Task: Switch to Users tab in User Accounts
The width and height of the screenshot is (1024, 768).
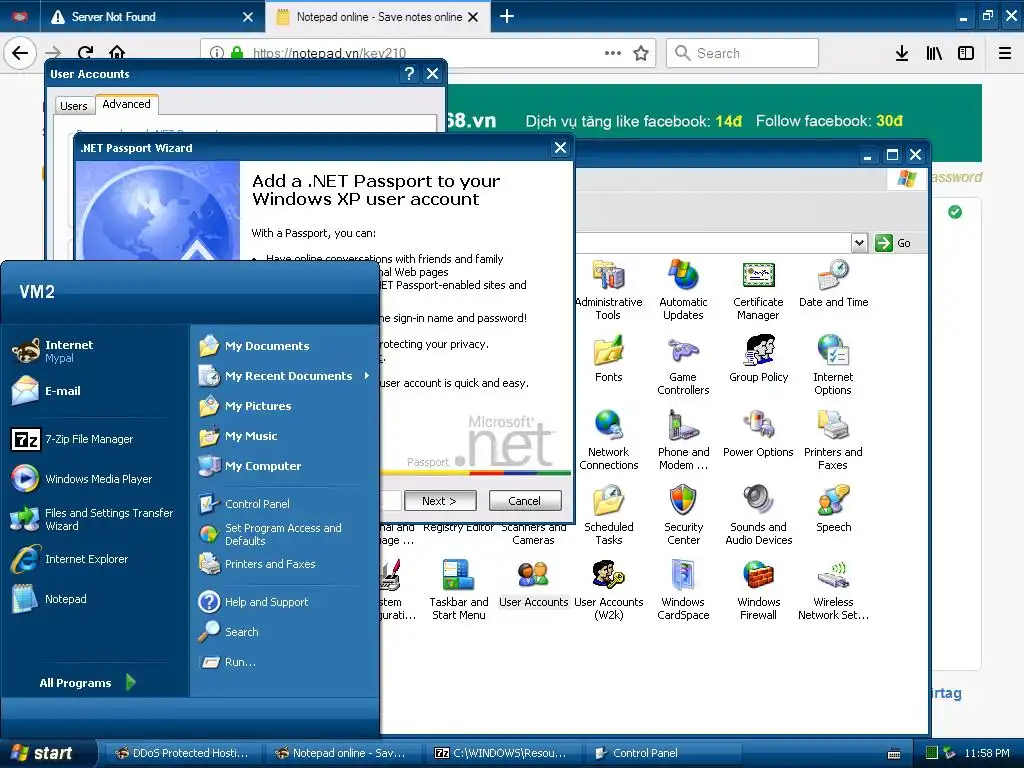Action: [73, 106]
